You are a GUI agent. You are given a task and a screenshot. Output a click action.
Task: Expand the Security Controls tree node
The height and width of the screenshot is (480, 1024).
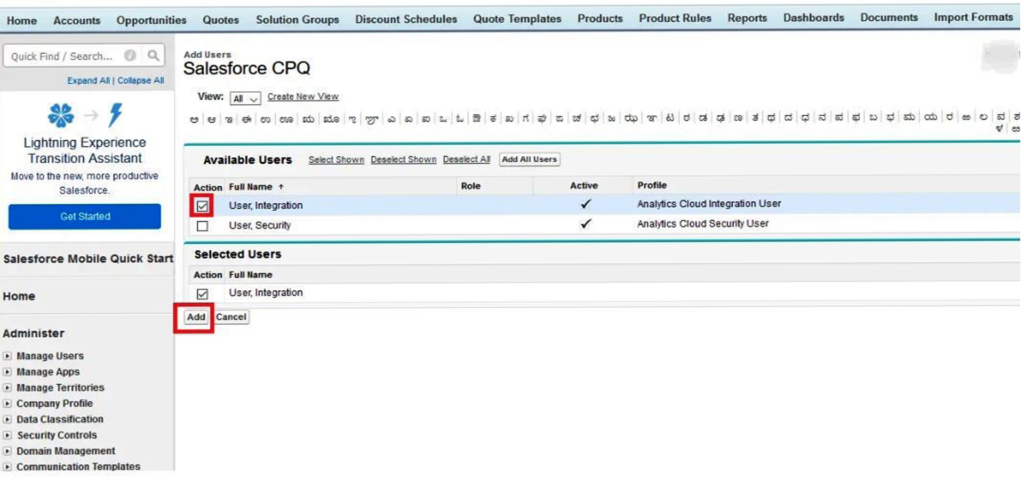point(8,436)
